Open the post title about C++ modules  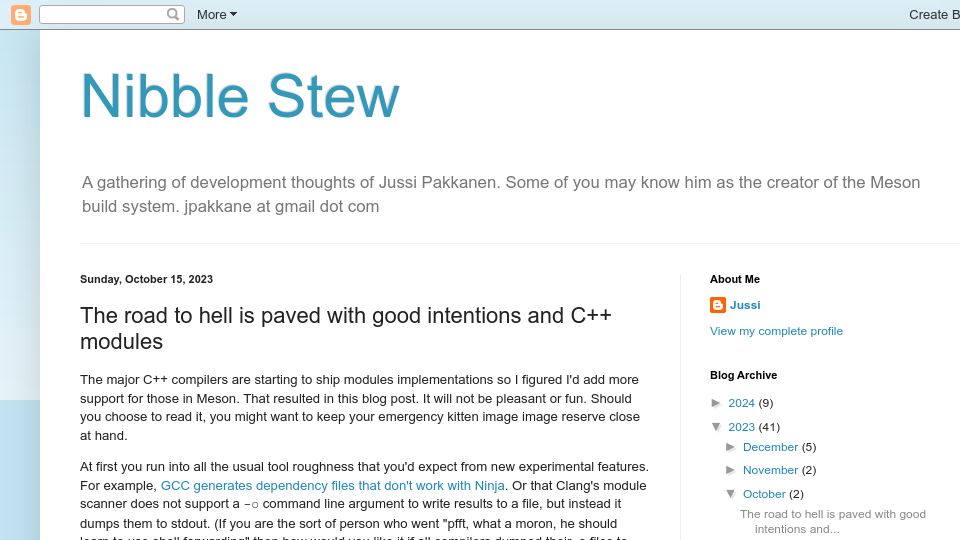(346, 328)
